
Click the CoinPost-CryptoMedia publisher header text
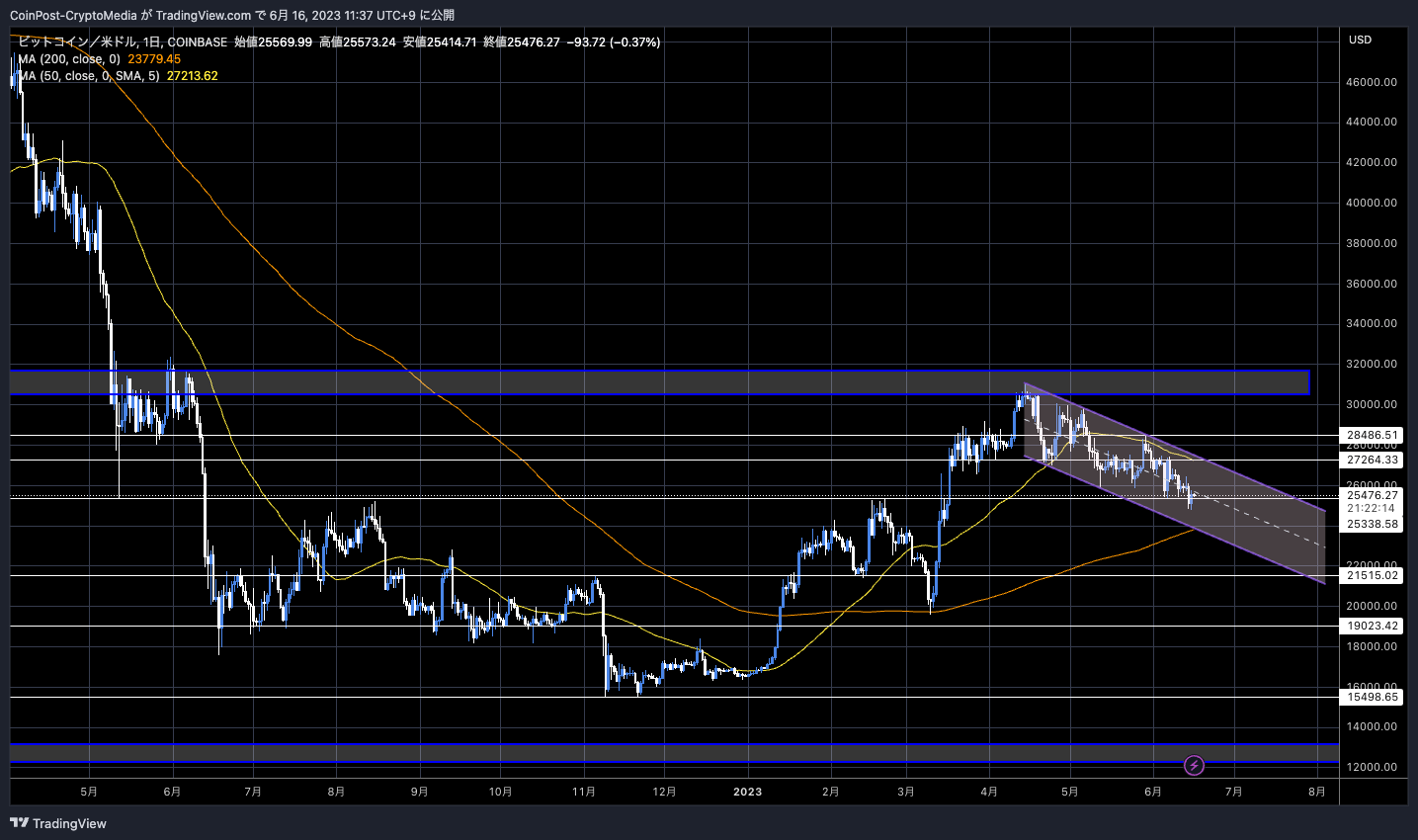click(x=74, y=15)
